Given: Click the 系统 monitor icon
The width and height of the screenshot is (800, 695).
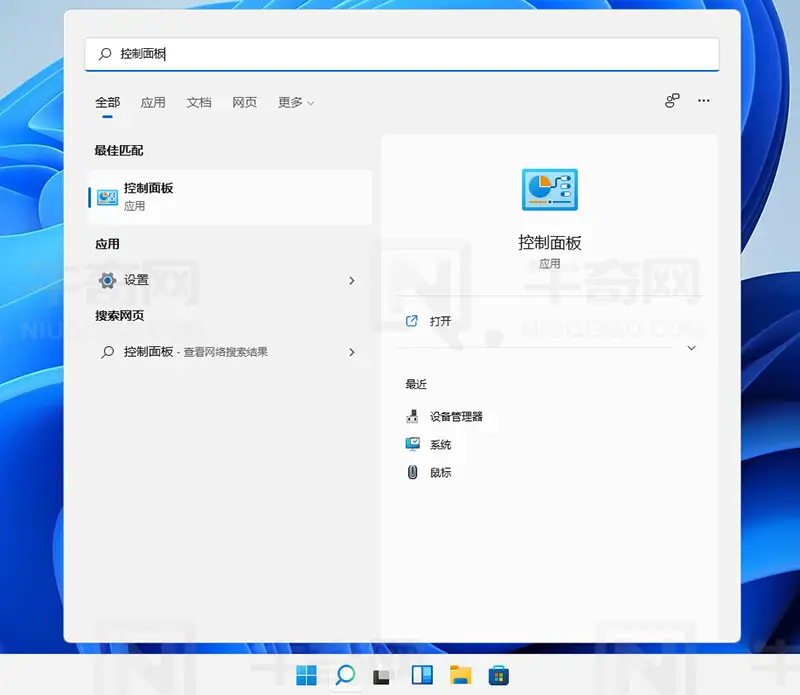Looking at the screenshot, I should pyautogui.click(x=412, y=444).
